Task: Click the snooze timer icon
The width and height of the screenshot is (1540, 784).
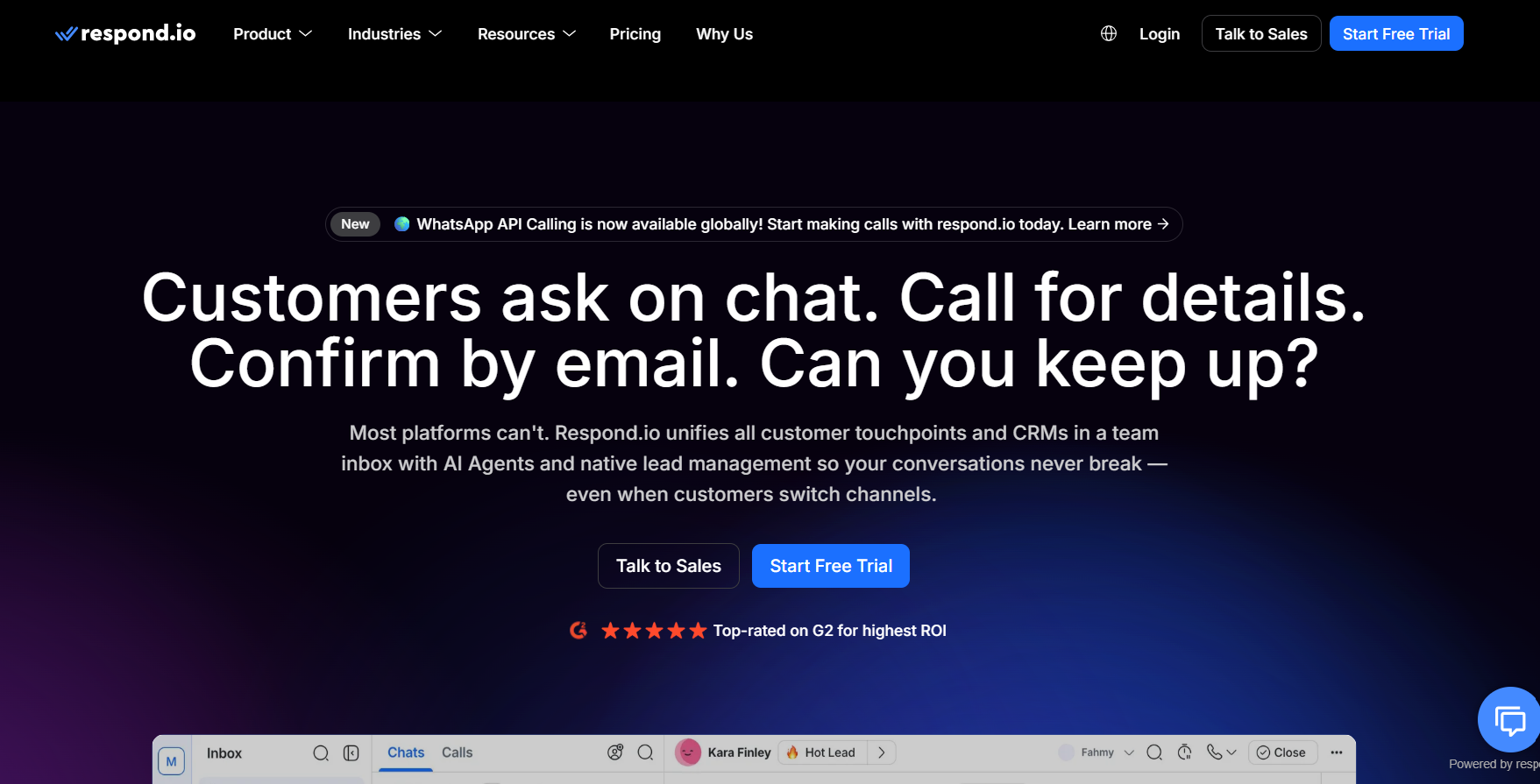Action: [1184, 752]
